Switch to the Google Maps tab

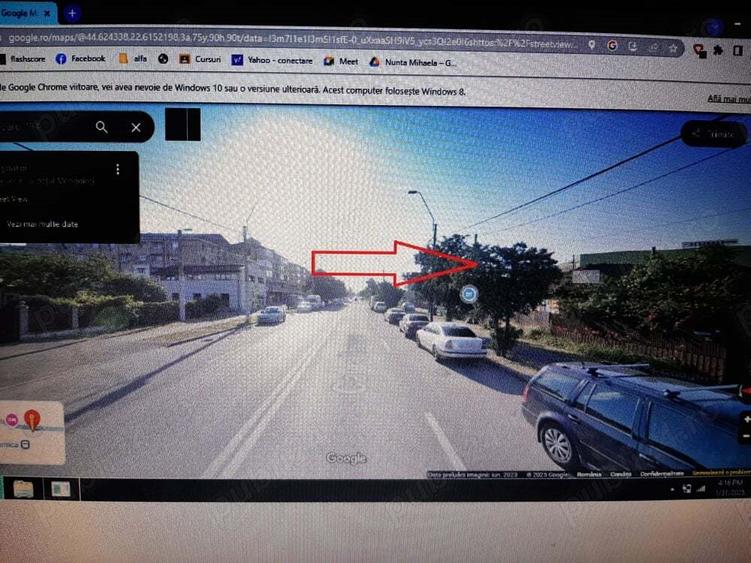28,13
